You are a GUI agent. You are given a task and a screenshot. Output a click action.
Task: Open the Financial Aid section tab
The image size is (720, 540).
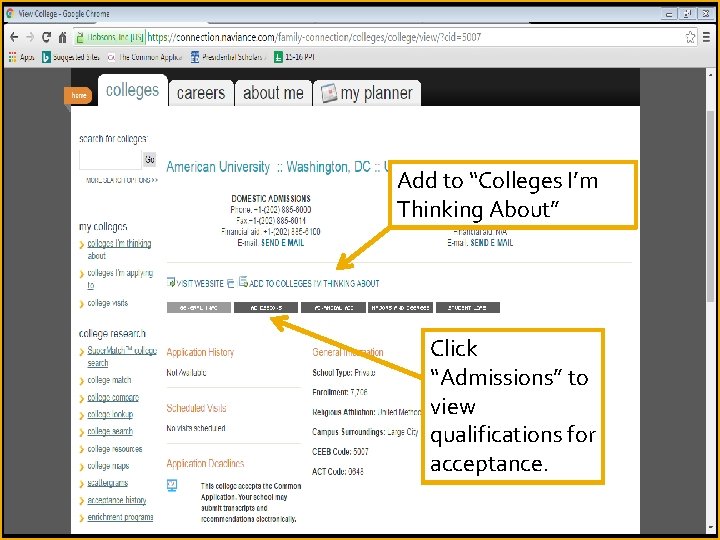pyautogui.click(x=333, y=308)
